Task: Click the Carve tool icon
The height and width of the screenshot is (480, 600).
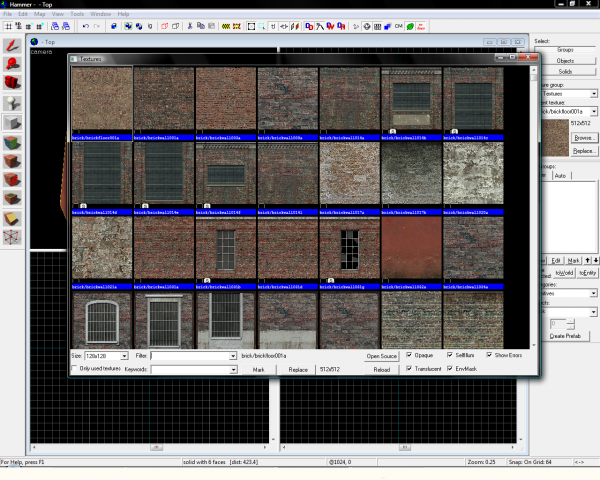Action: click(114, 26)
